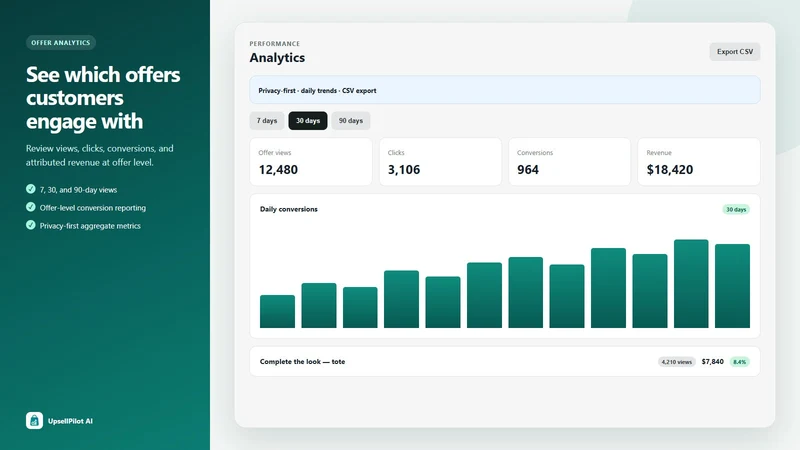Open the Conversions 964 stat card
Viewport: 800px width, 450px height.
[569, 162]
